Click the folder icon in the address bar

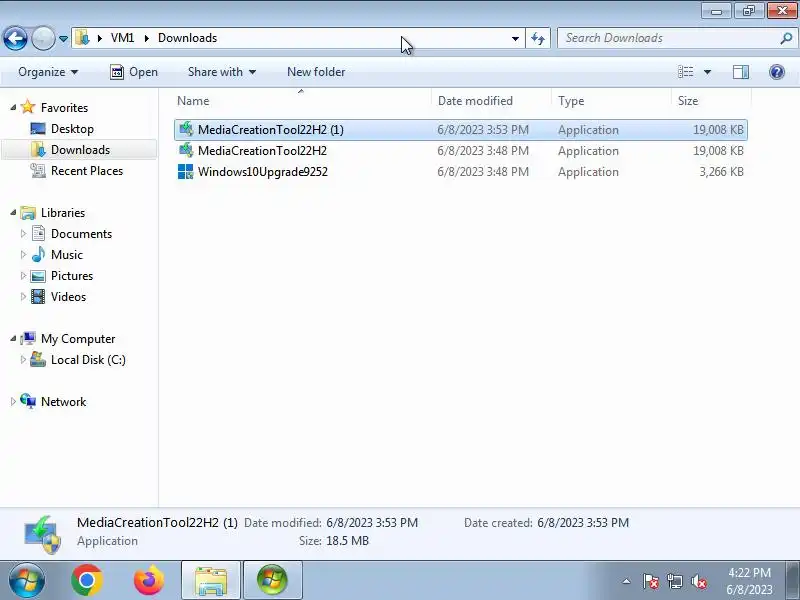(x=82, y=38)
